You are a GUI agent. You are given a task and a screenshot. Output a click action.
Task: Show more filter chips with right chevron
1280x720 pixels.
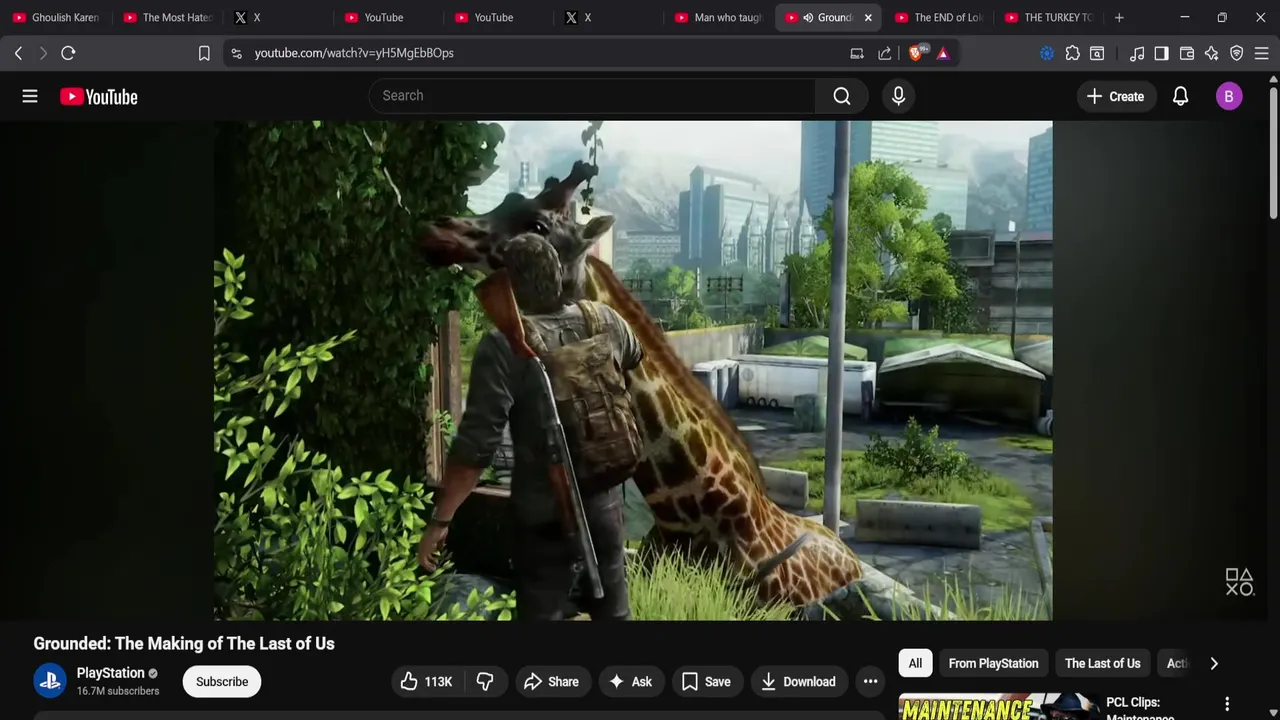1214,663
